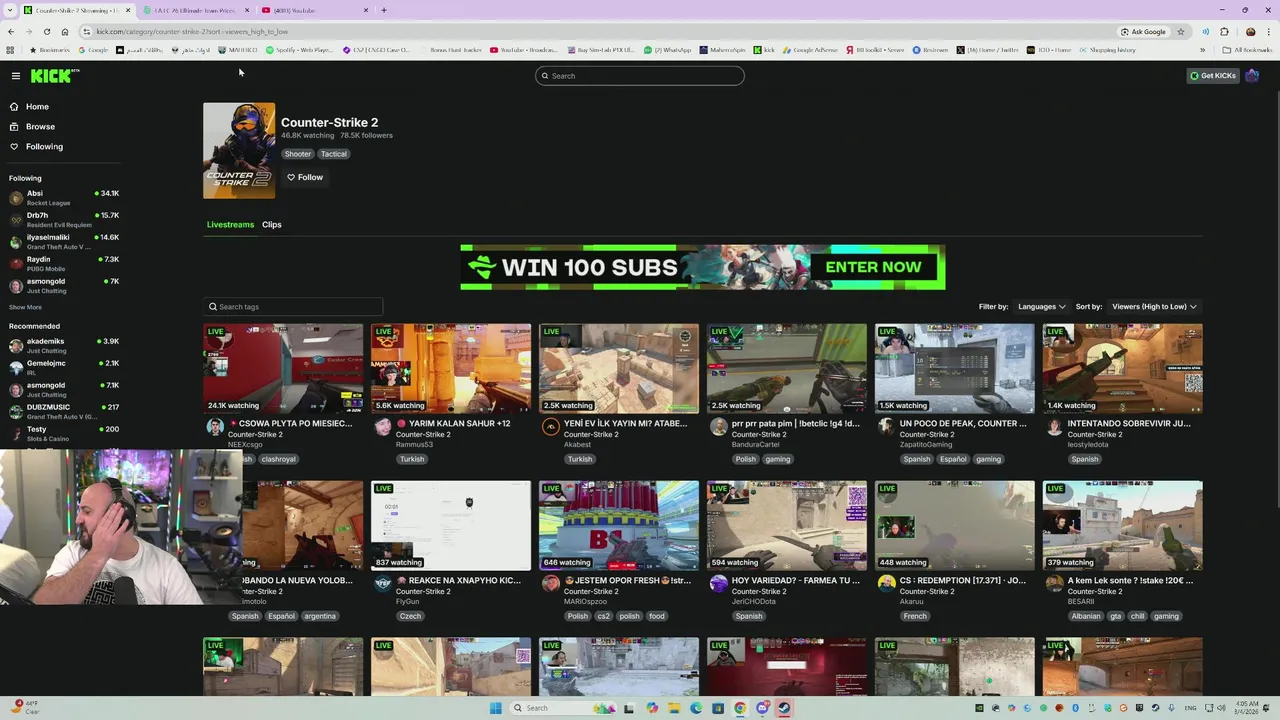This screenshot has width=1280, height=720.
Task: Open the Kick hamburger sidebar menu
Action: pos(16,76)
